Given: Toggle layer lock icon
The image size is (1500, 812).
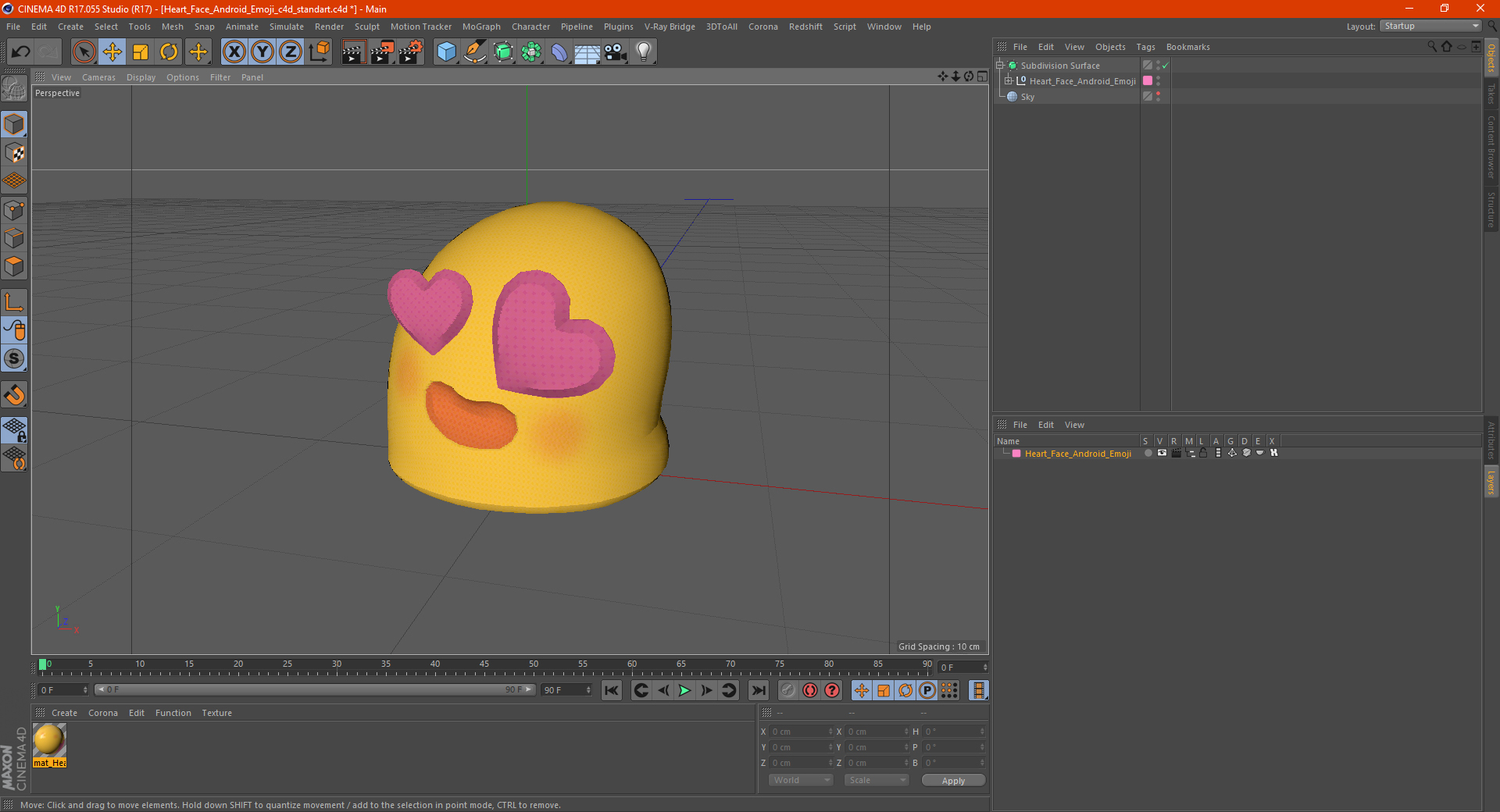Looking at the screenshot, I should pyautogui.click(x=1203, y=453).
